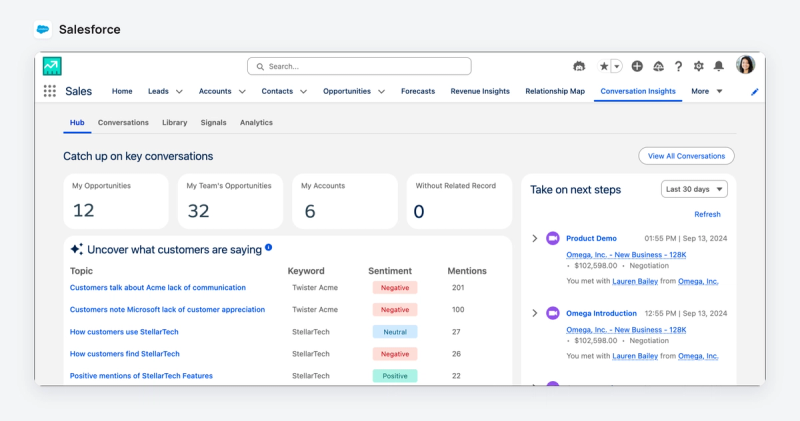Click info icon beside Uncover what customers are saying
The image size is (800, 421).
pos(268,247)
